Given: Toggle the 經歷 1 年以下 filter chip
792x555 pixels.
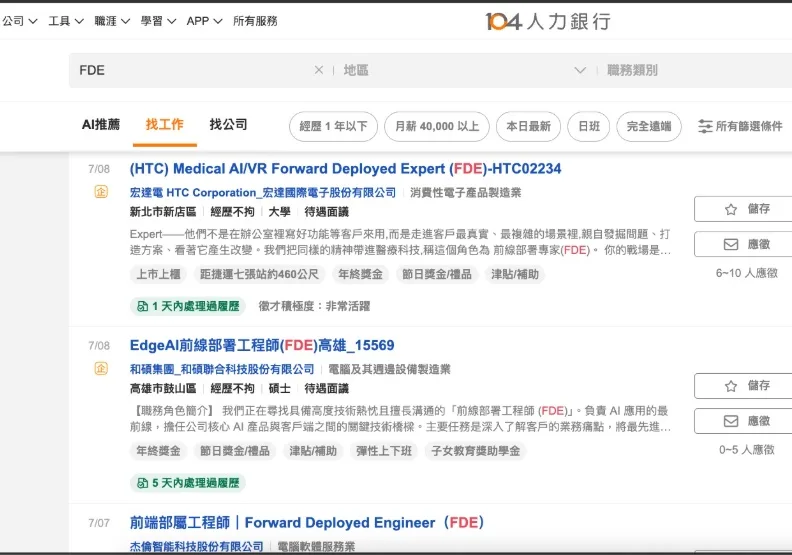Looking at the screenshot, I should (x=333, y=126).
